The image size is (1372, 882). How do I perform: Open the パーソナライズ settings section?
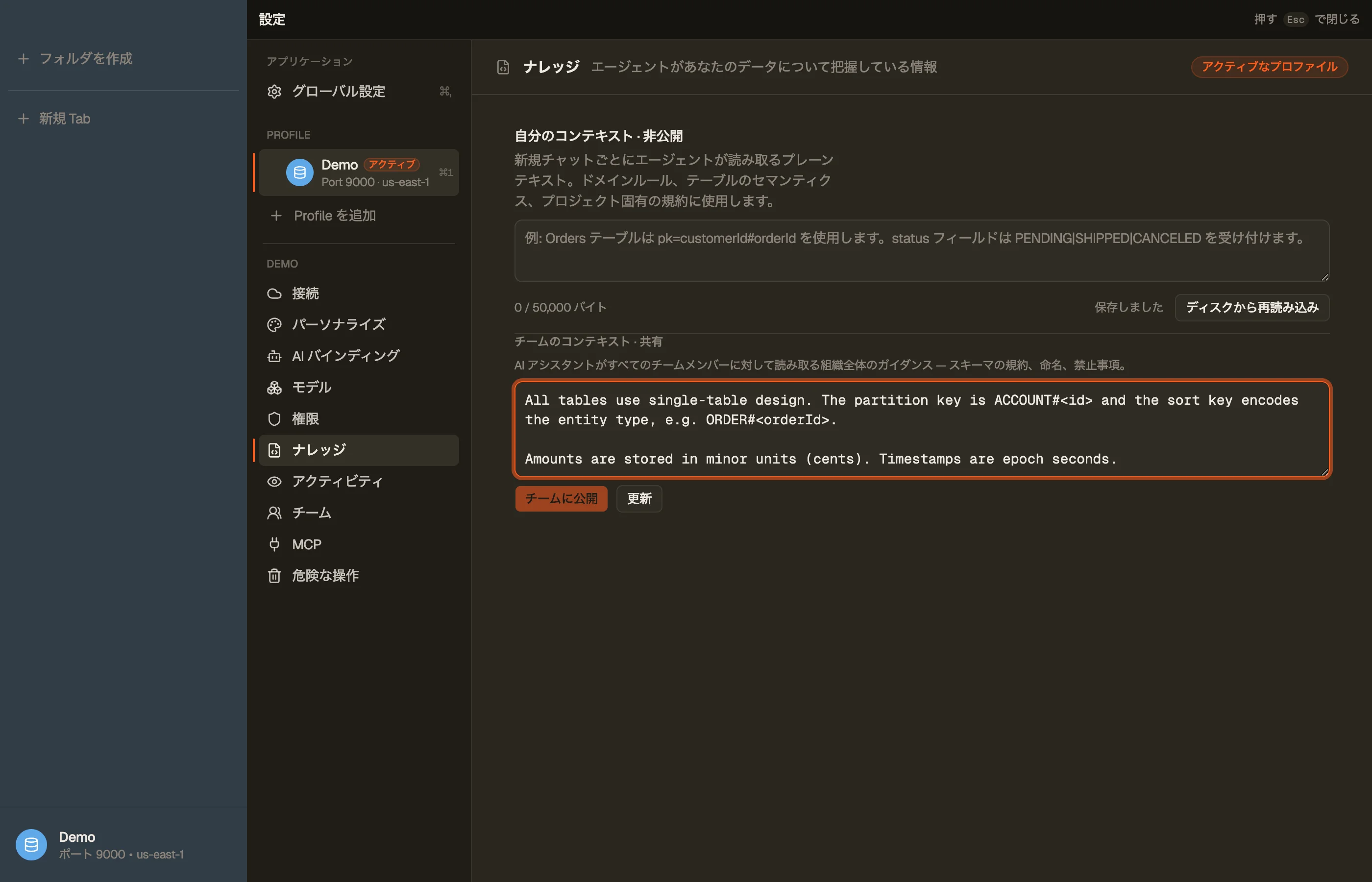coord(359,325)
